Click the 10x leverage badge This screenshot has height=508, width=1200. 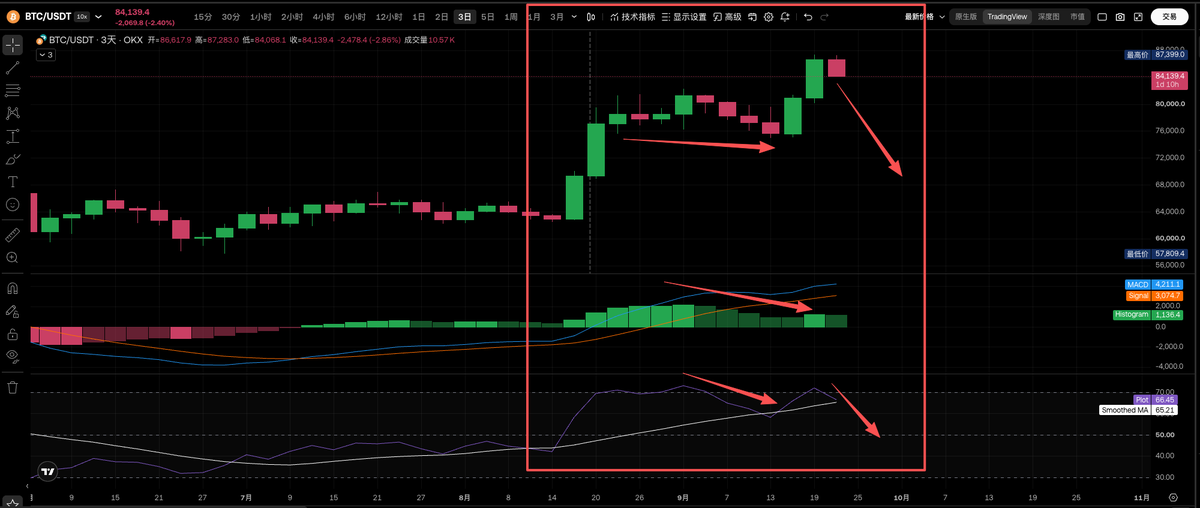81,17
